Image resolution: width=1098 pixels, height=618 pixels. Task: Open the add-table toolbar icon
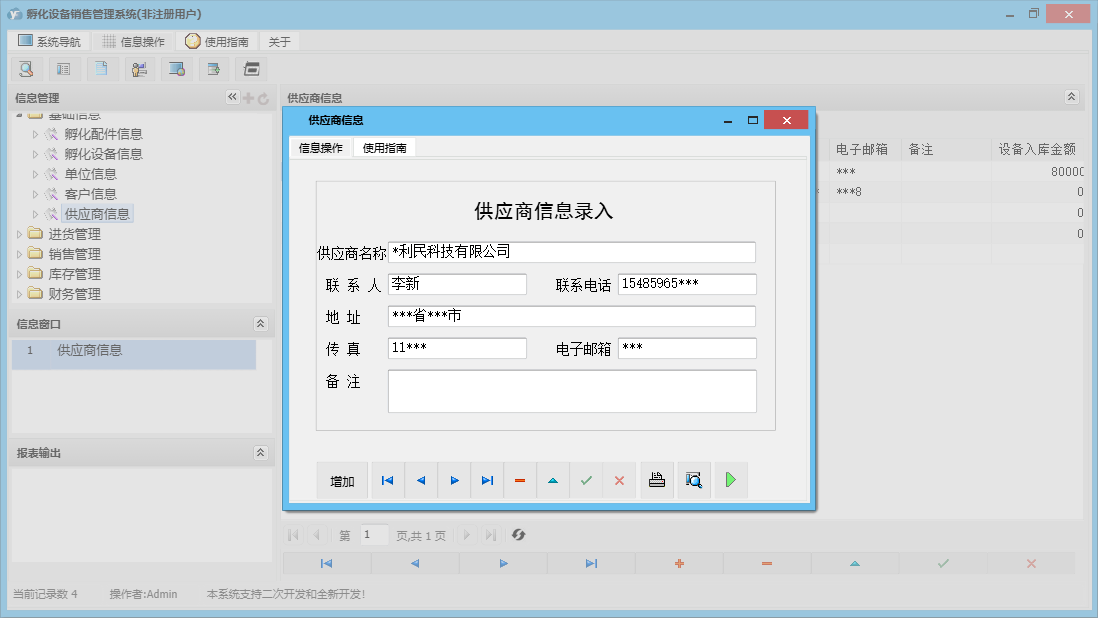tap(214, 68)
